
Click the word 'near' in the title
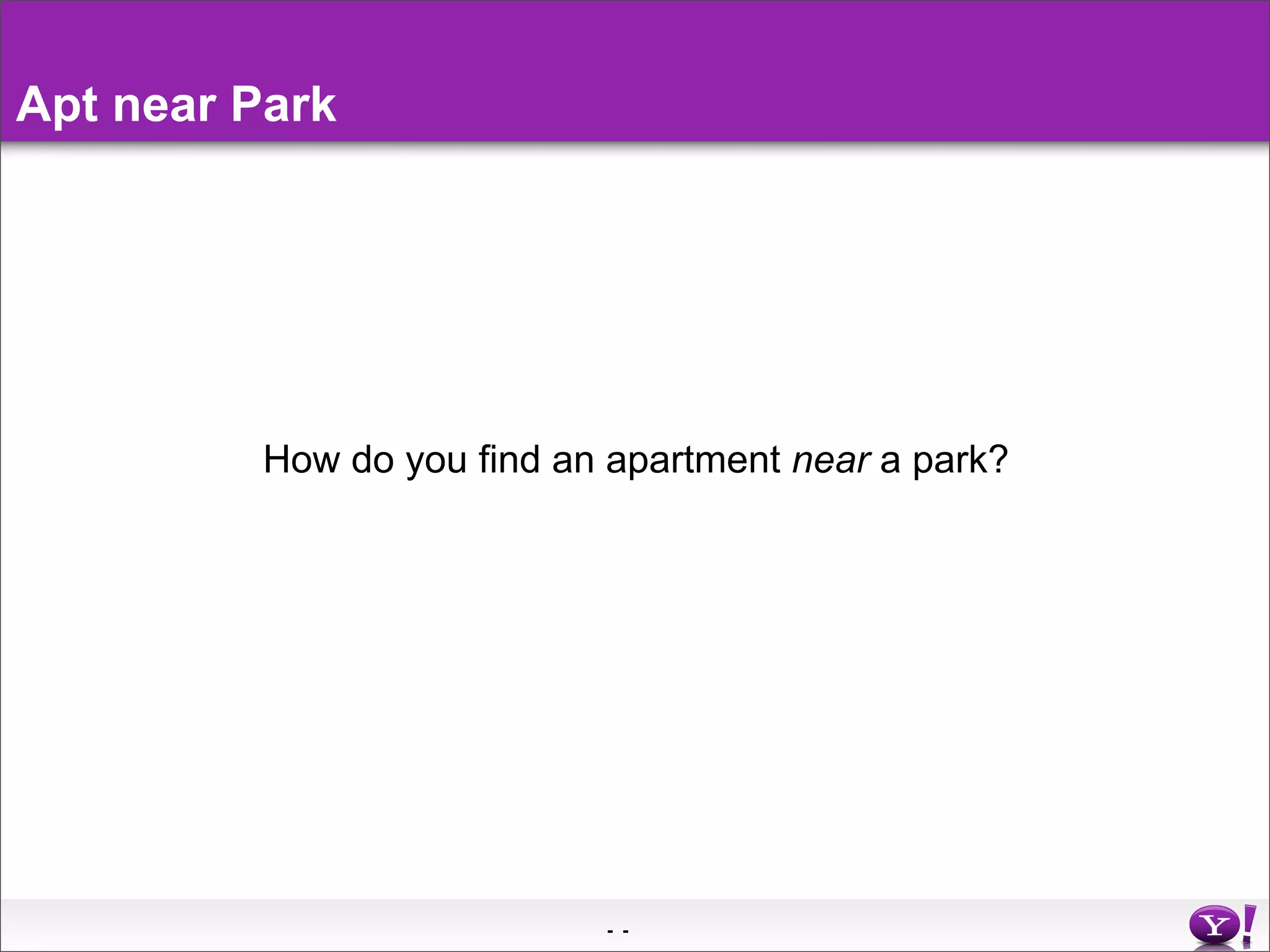point(164,105)
